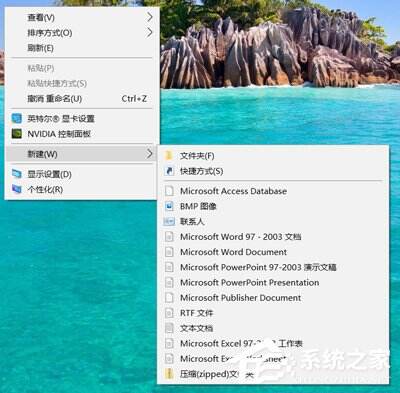
Task: Click the Word 97 - 2003 document icon
Action: (x=169, y=236)
